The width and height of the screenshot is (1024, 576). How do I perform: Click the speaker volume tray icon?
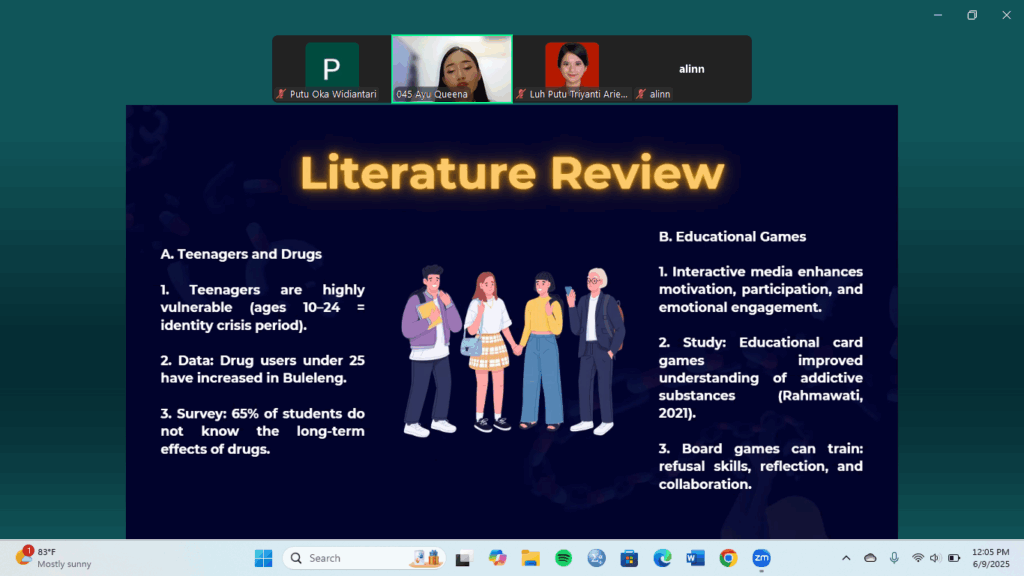coord(935,558)
